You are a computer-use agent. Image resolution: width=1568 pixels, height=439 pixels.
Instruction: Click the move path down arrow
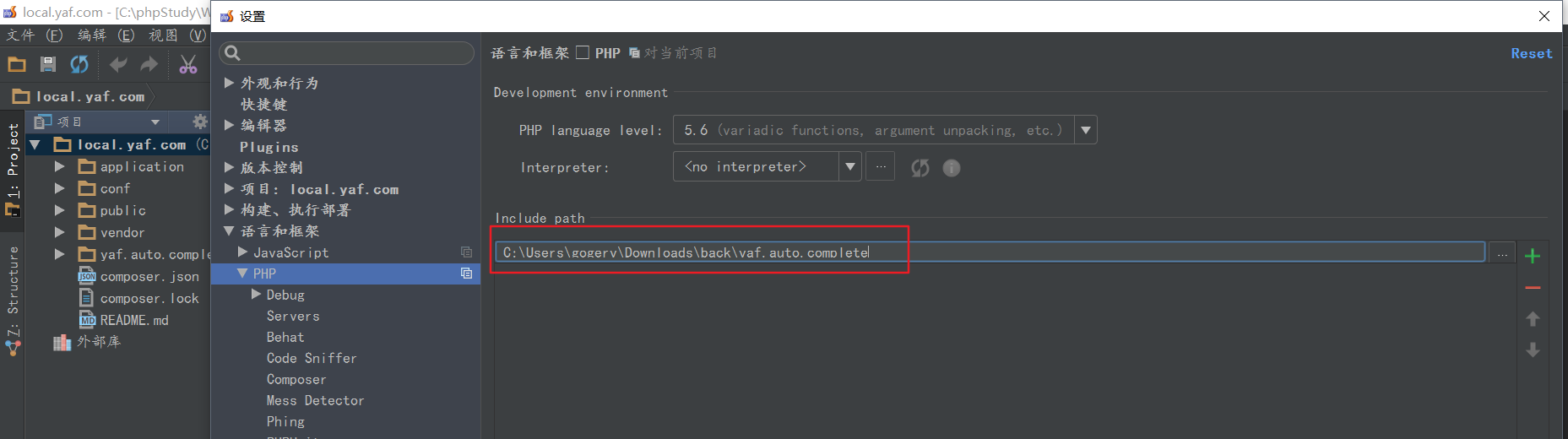tap(1533, 350)
